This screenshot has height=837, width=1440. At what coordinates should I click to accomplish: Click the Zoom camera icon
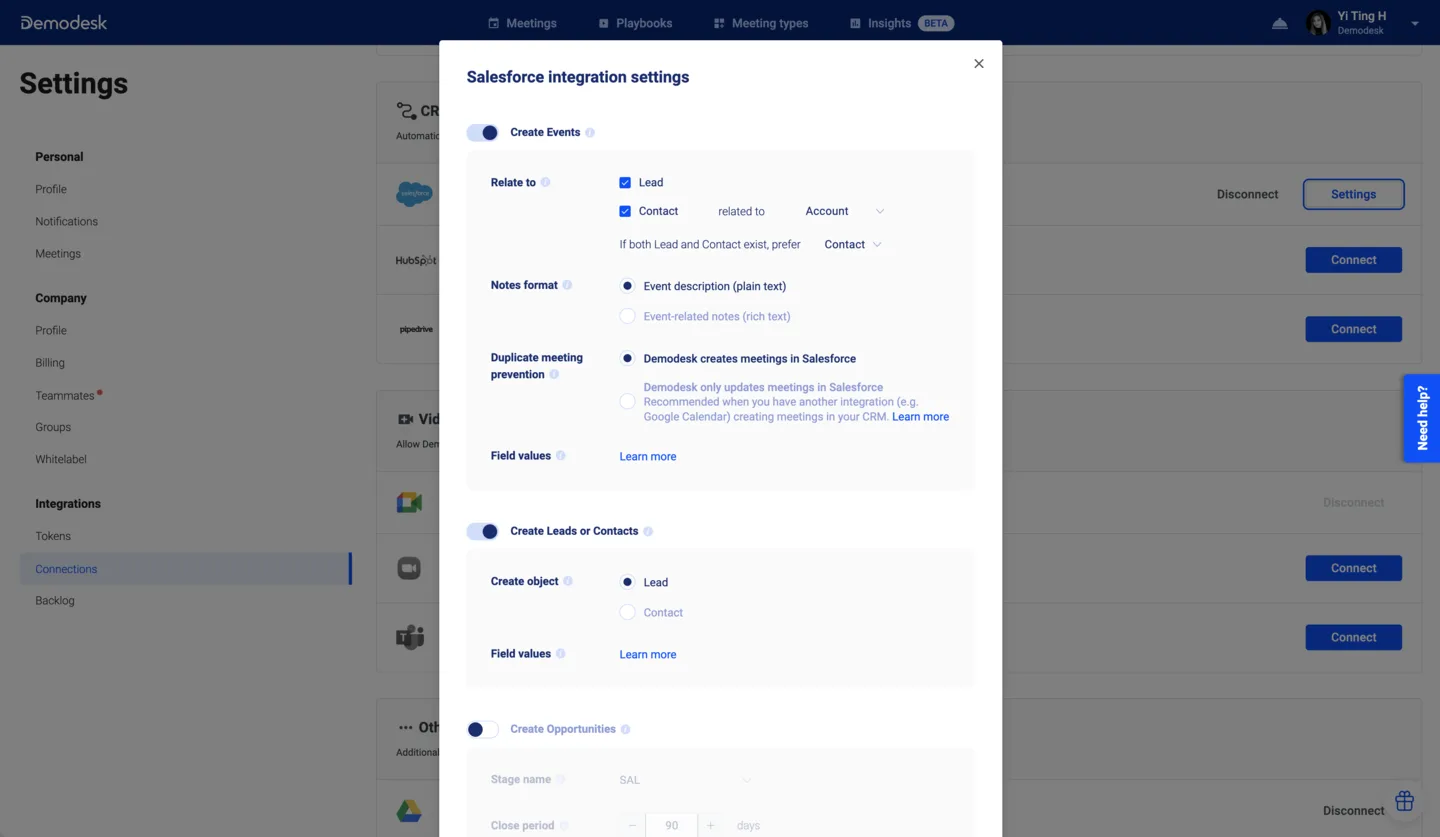[409, 568]
